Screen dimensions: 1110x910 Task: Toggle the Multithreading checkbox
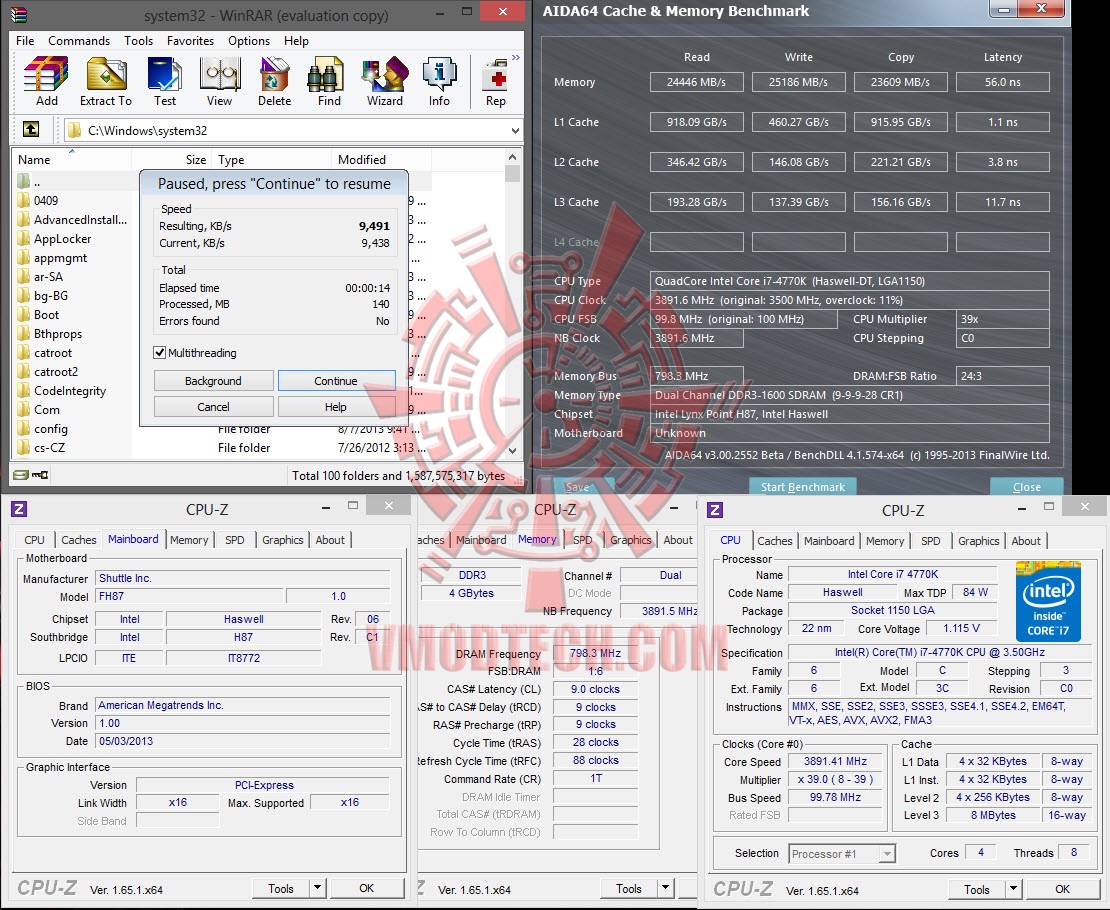160,353
